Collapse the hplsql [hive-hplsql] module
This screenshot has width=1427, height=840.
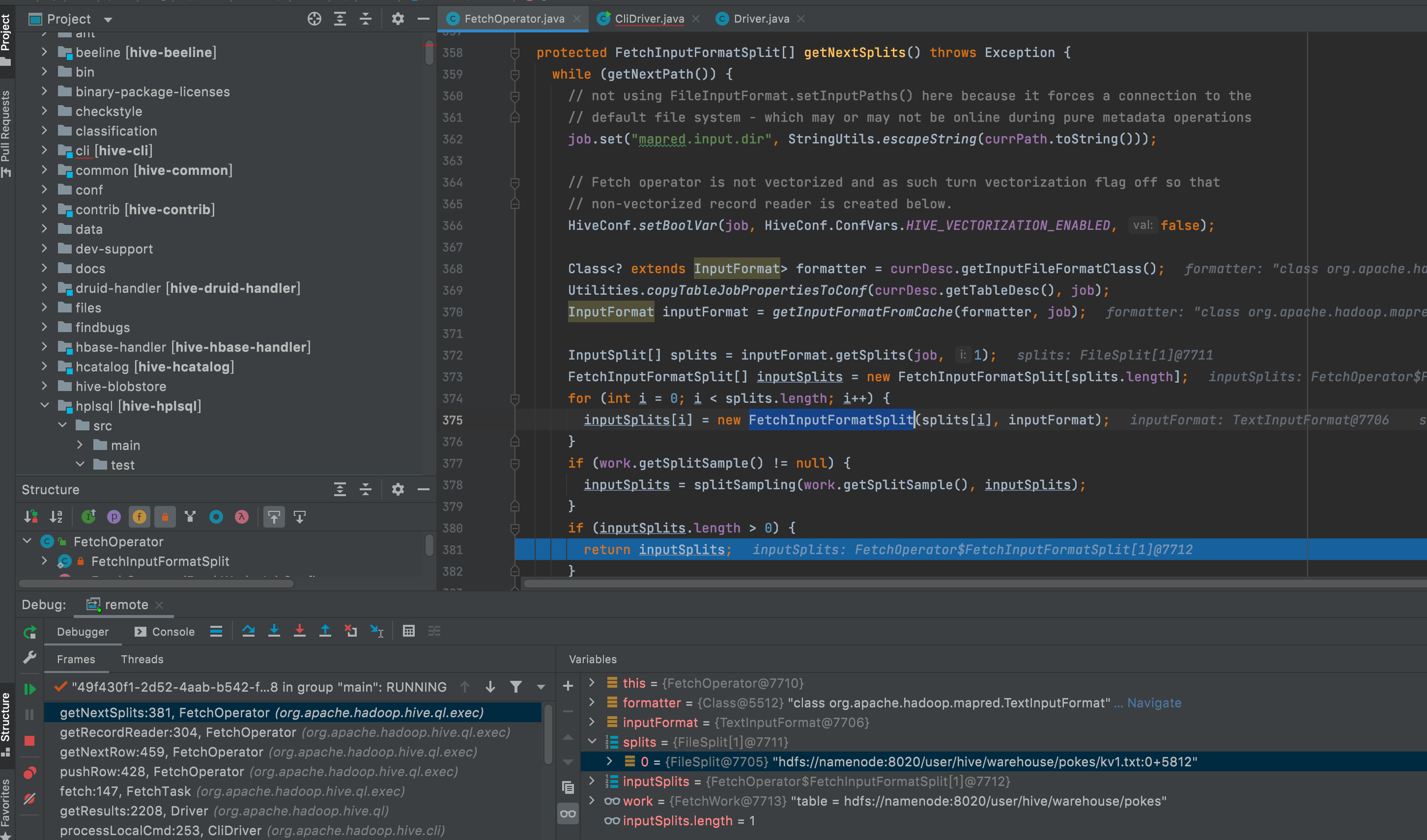pos(44,406)
